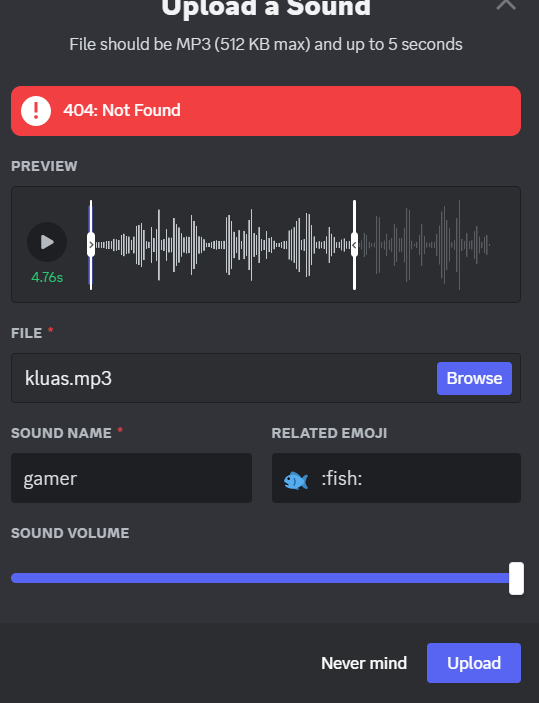Screen dimensions: 539x703
Task: Click the 404: Not Found error banner
Action: [266, 111]
